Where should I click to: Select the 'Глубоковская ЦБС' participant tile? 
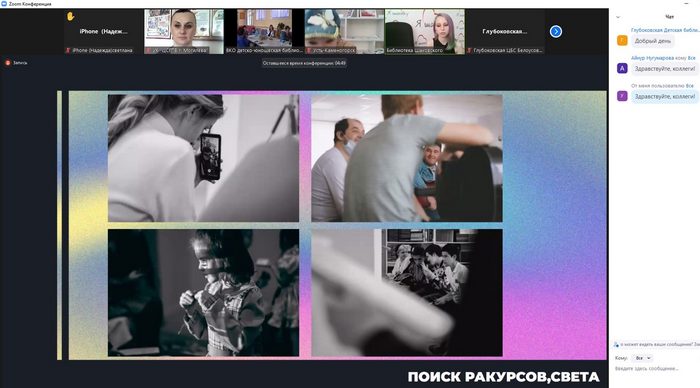505,32
